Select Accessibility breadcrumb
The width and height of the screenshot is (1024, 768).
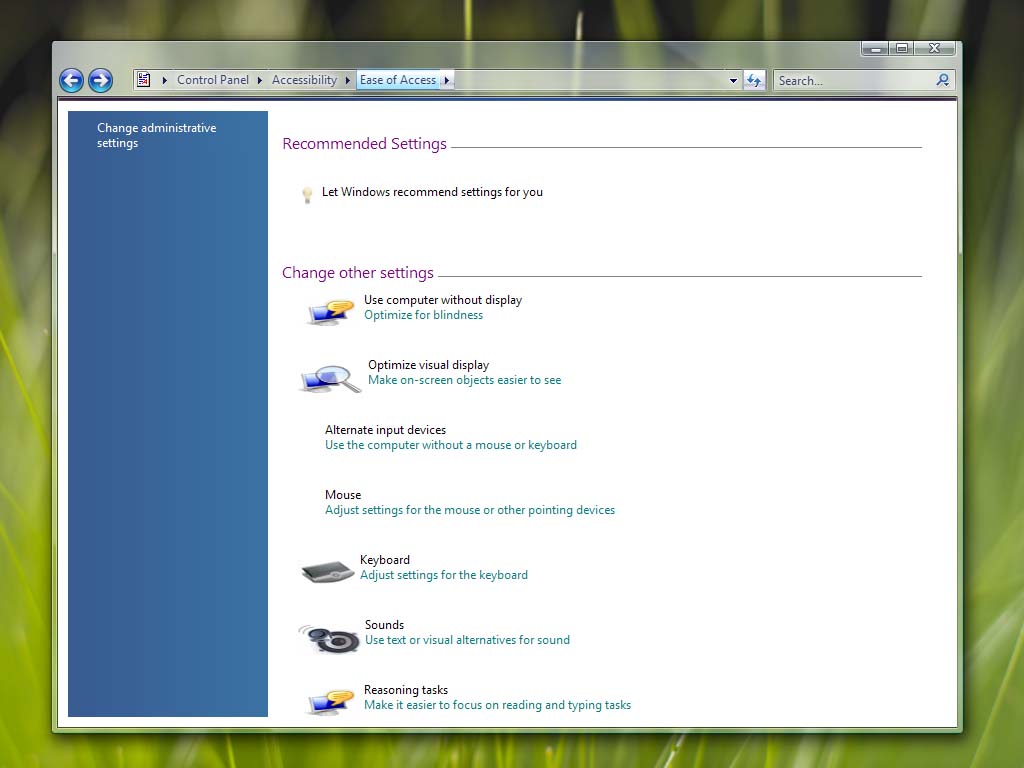pyautogui.click(x=304, y=80)
